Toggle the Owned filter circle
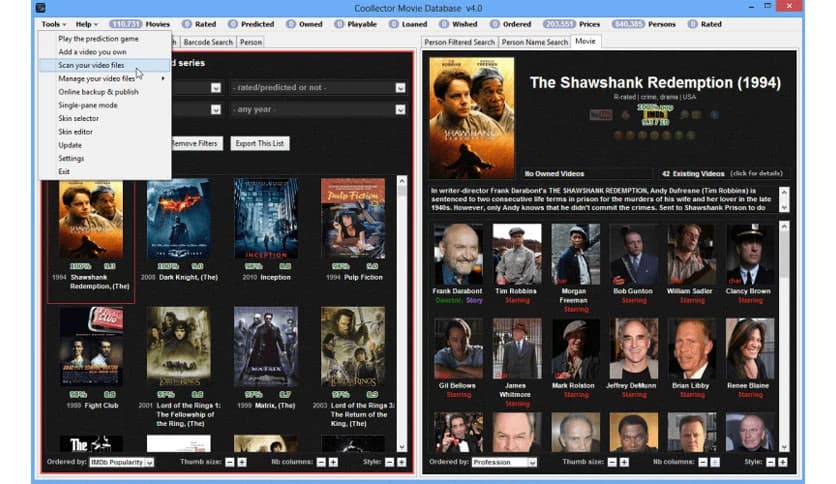836x484 pixels. [291, 24]
